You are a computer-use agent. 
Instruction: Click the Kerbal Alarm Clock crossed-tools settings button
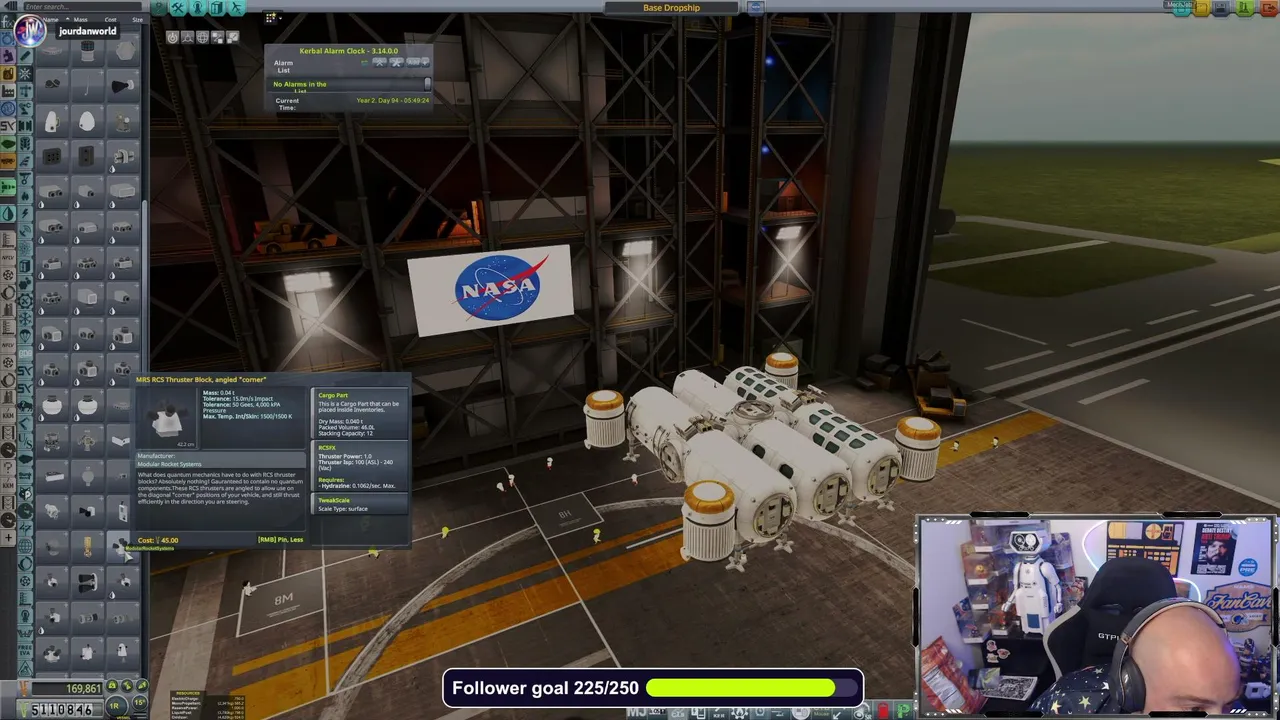tap(396, 62)
